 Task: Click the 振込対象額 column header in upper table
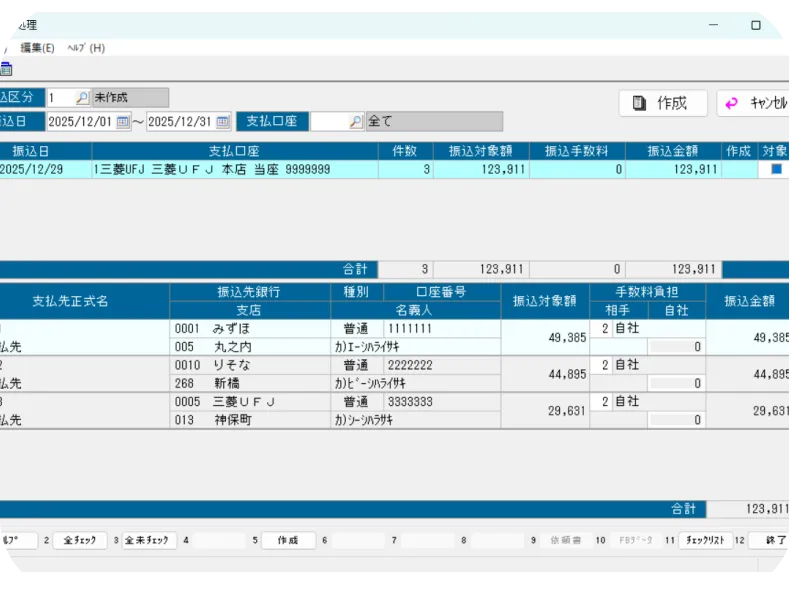pos(480,151)
